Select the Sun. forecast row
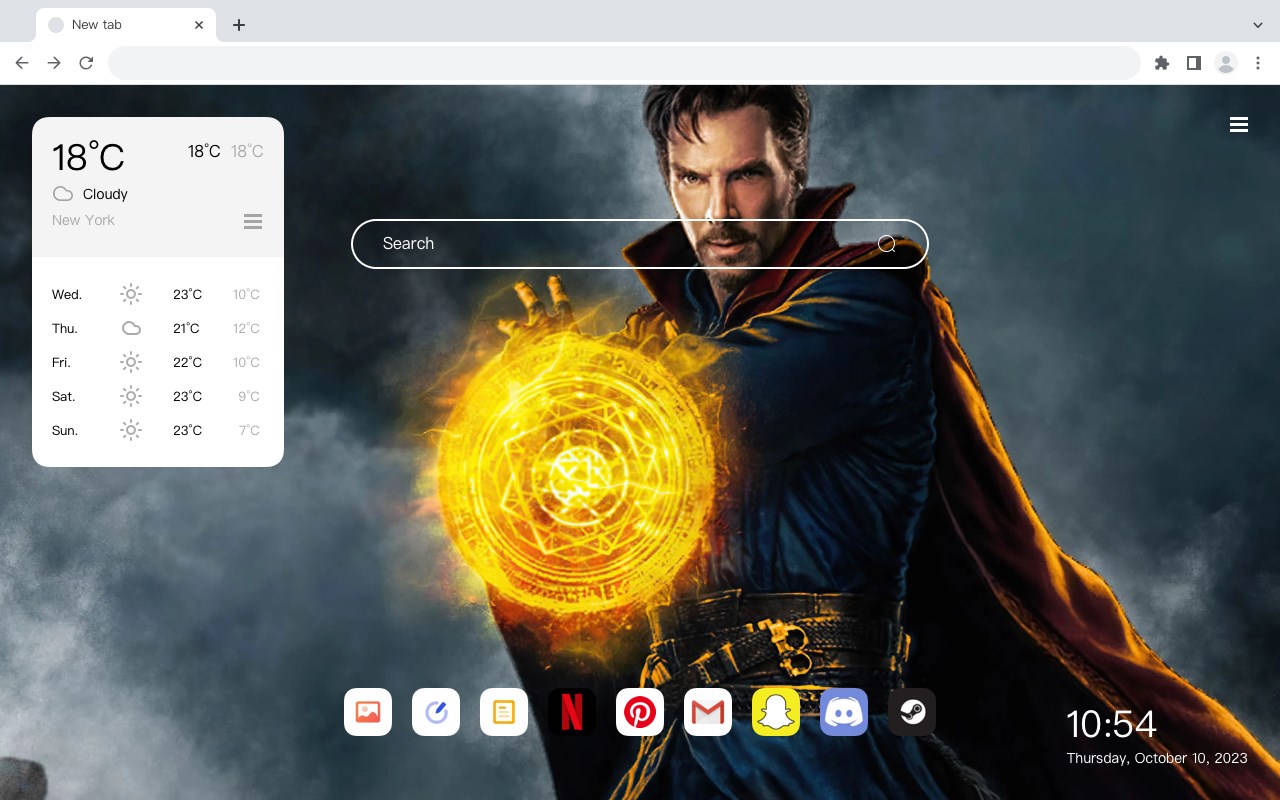1280x800 pixels. 158,430
